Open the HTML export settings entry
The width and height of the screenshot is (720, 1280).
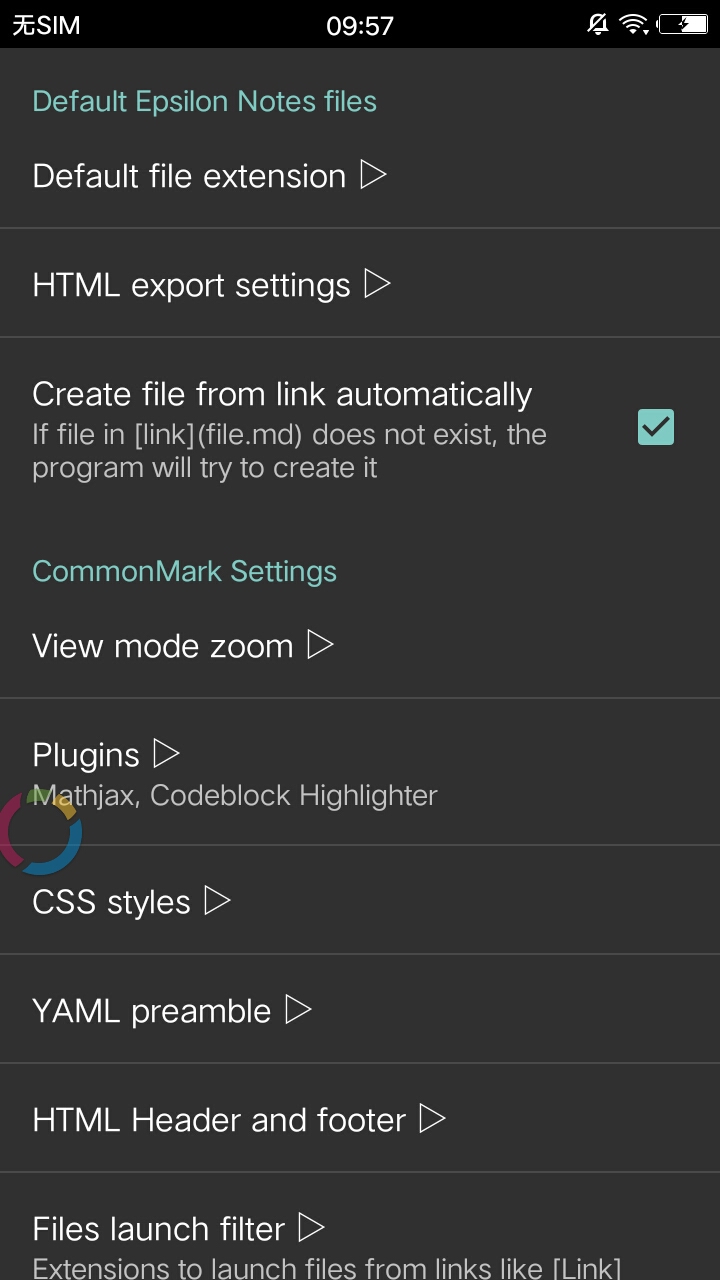(360, 284)
